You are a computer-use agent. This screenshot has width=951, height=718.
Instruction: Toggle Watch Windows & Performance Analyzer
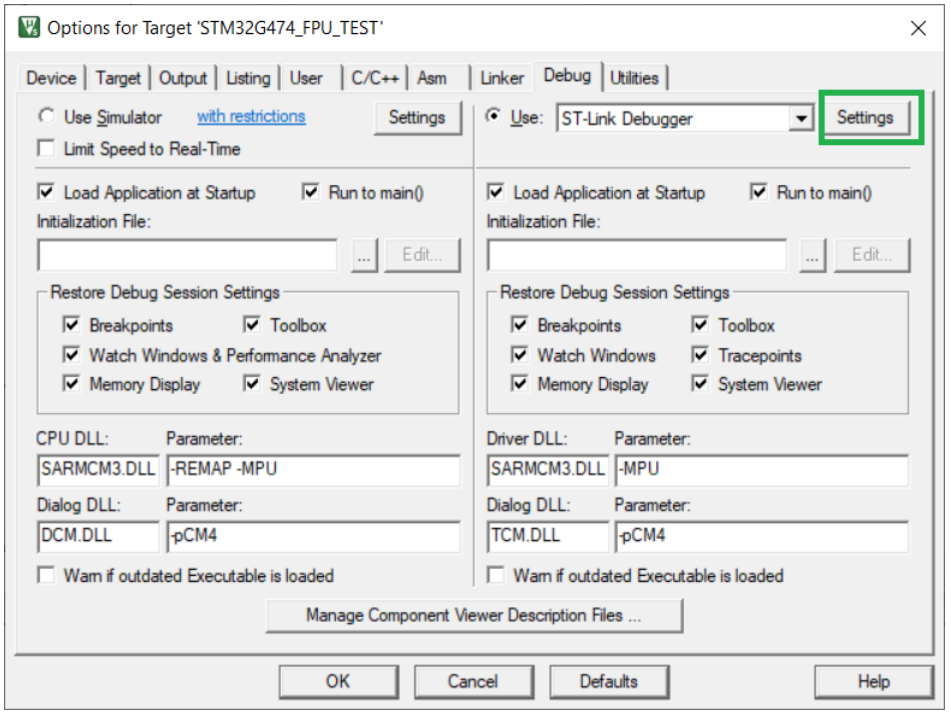click(x=72, y=354)
